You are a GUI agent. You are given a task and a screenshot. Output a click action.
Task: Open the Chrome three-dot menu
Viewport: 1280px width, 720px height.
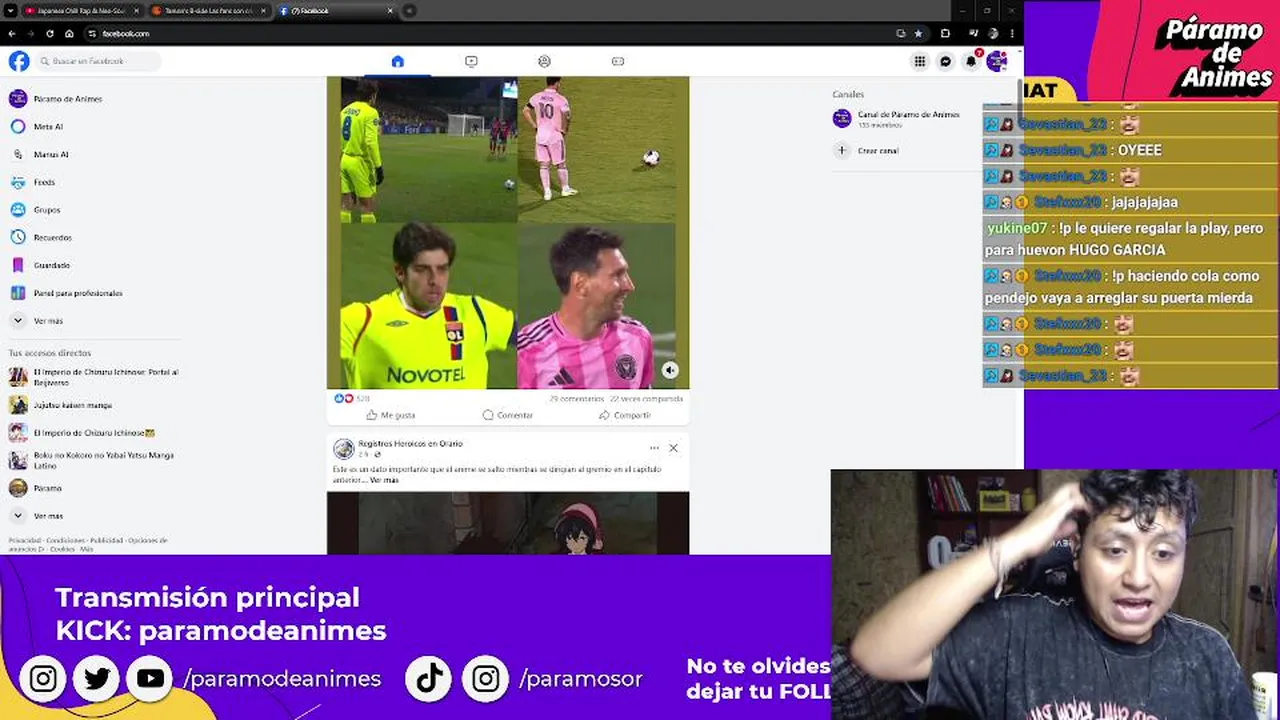coord(1012,33)
